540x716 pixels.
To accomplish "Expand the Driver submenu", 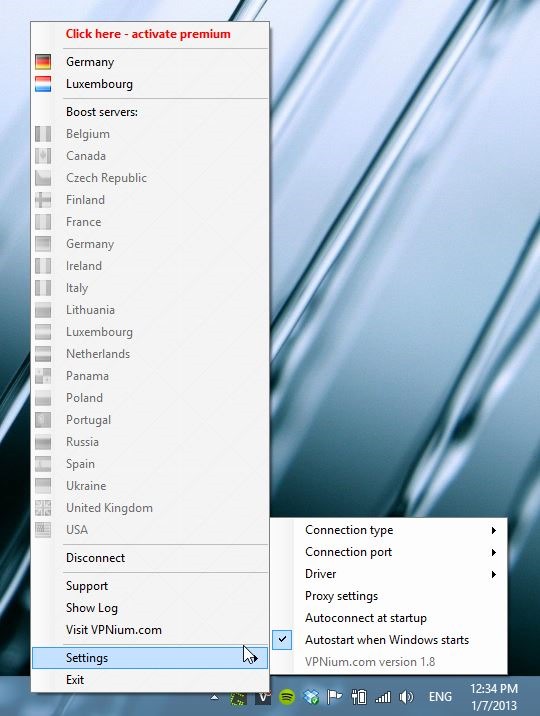I will click(388, 574).
